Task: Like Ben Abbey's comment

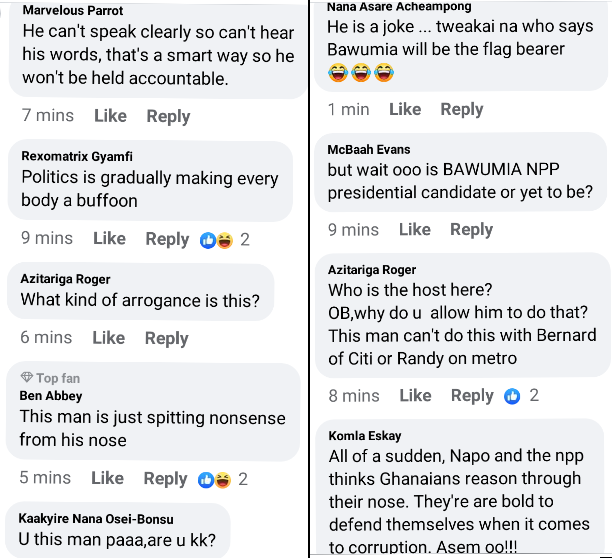Action: 107,478
